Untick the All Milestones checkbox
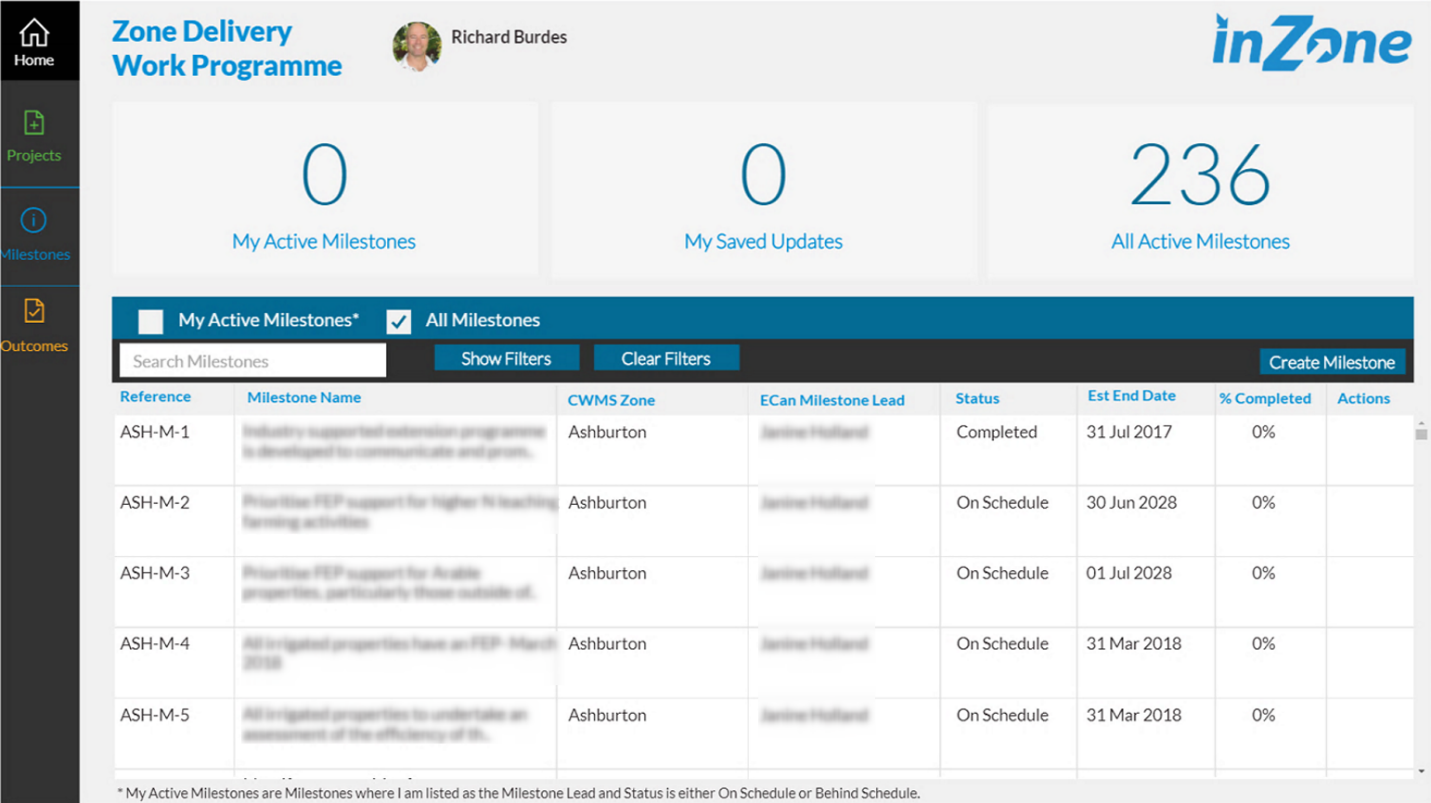1431x803 pixels. [399, 321]
